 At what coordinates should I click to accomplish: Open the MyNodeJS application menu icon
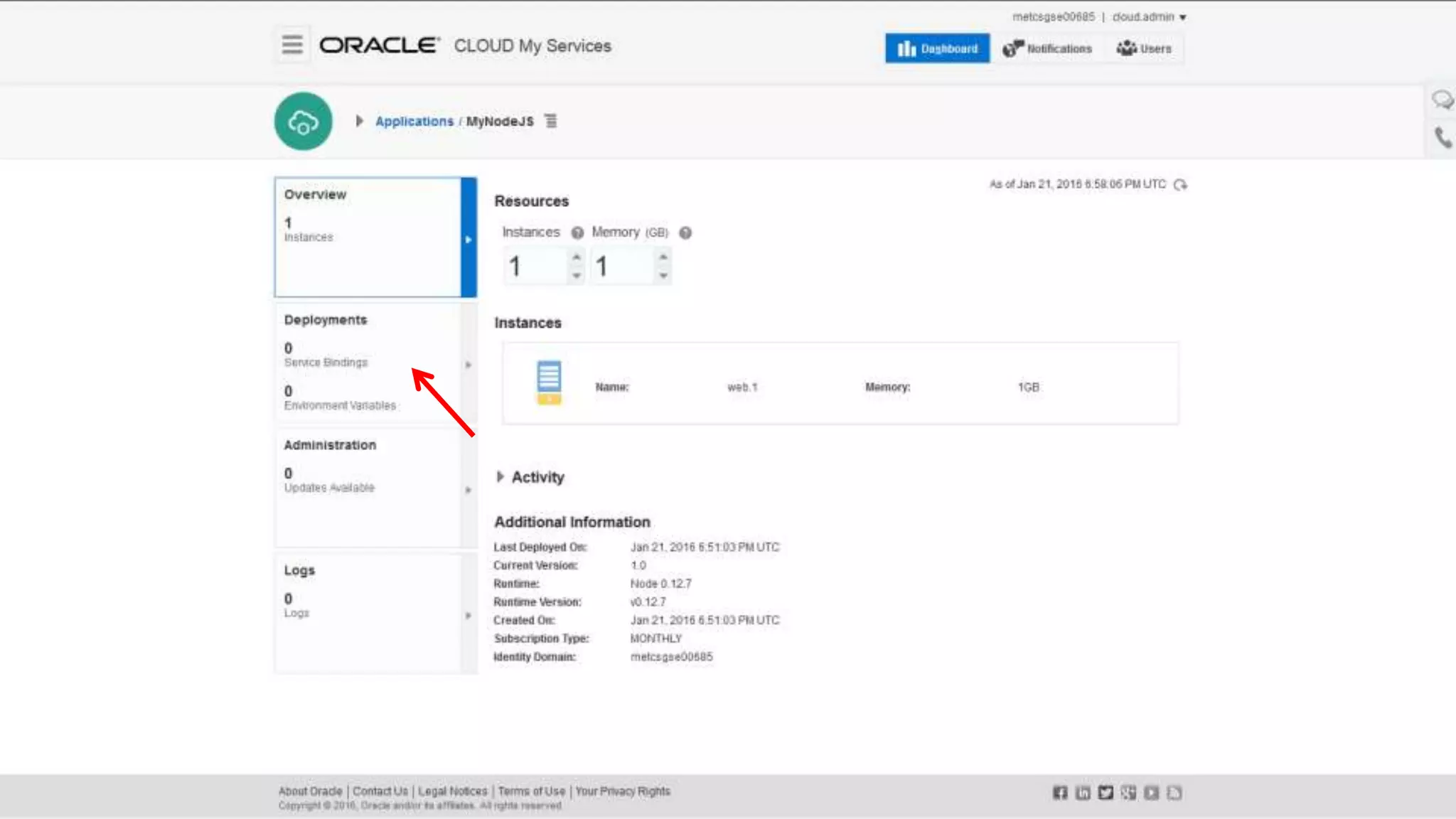pos(551,121)
